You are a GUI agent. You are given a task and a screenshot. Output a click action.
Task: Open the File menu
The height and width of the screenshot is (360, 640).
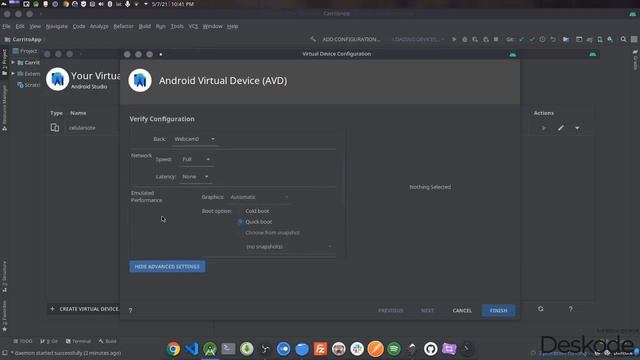(7, 26)
